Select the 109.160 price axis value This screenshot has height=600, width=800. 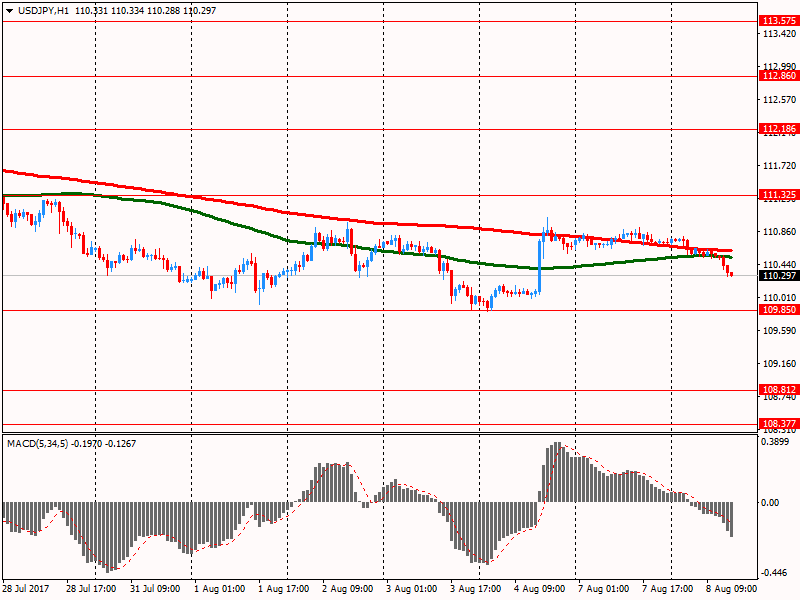coord(779,364)
